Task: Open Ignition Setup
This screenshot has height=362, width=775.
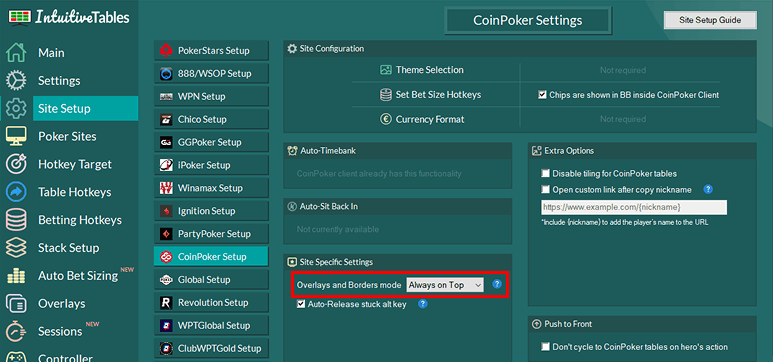Action: coord(211,211)
